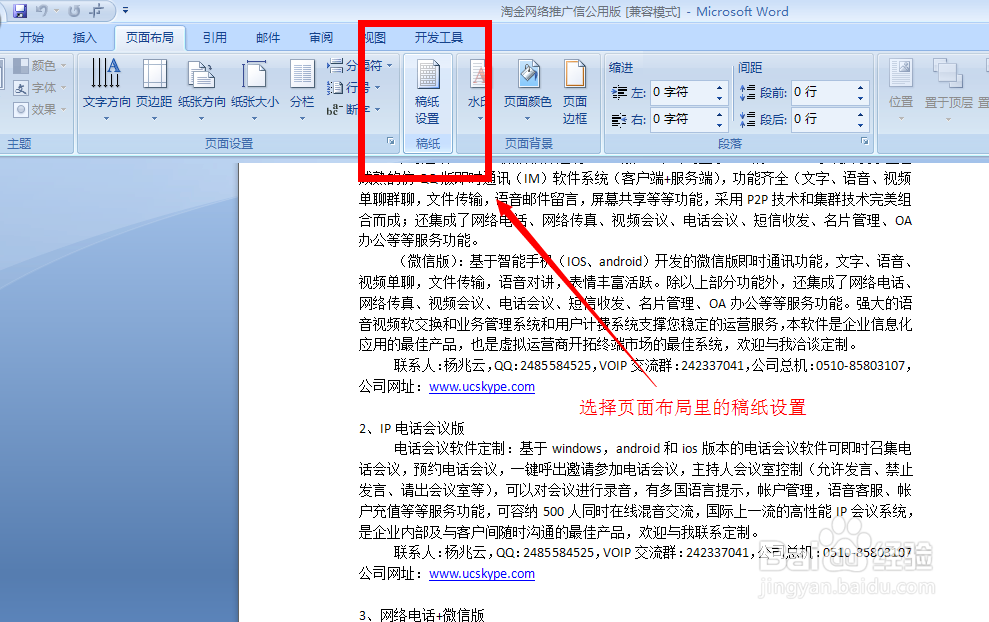Click the Undo icon in title bar
Screen dimensions: 989x622
[42, 11]
